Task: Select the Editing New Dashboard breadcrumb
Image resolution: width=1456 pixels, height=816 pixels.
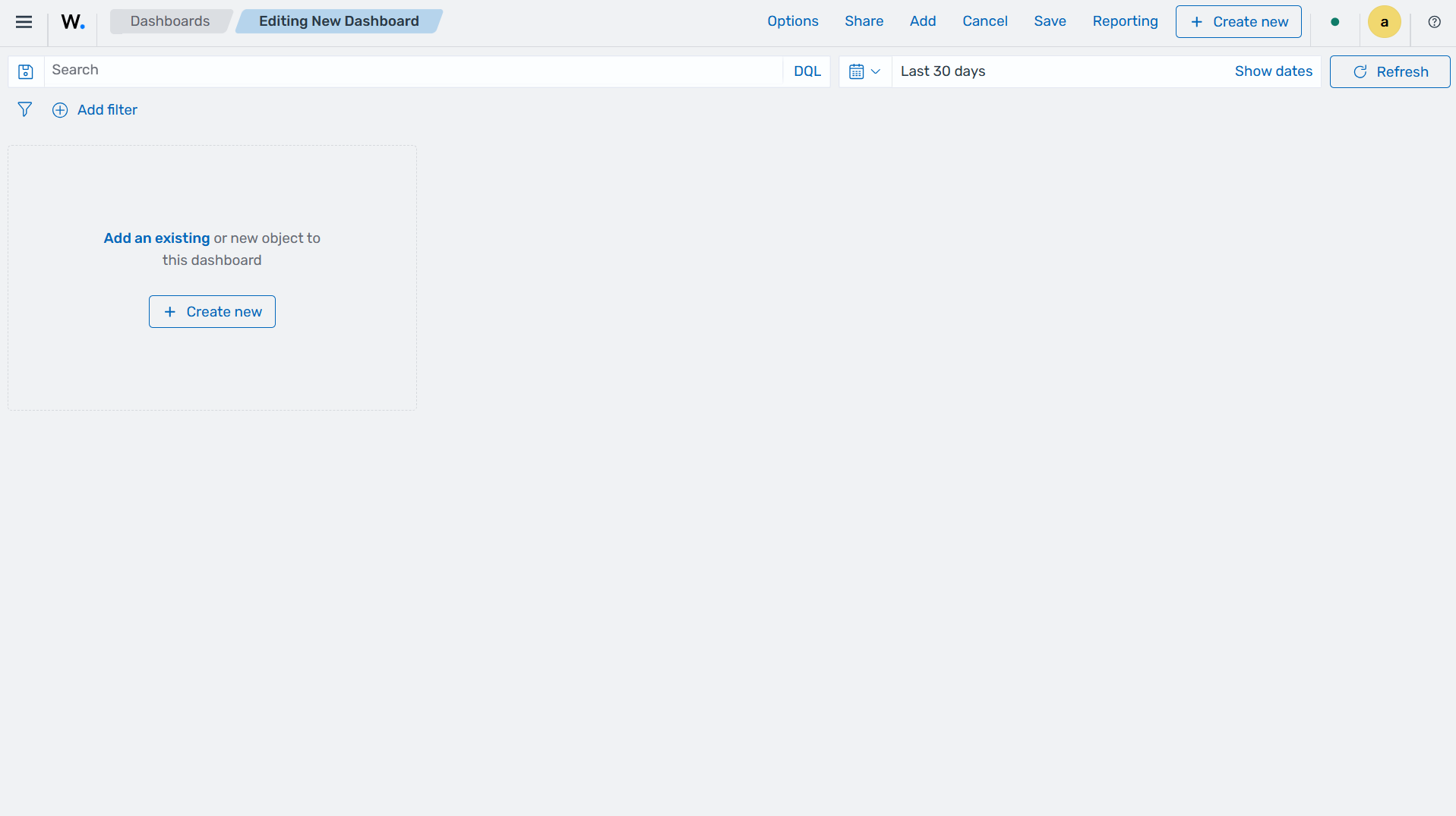Action: click(339, 21)
